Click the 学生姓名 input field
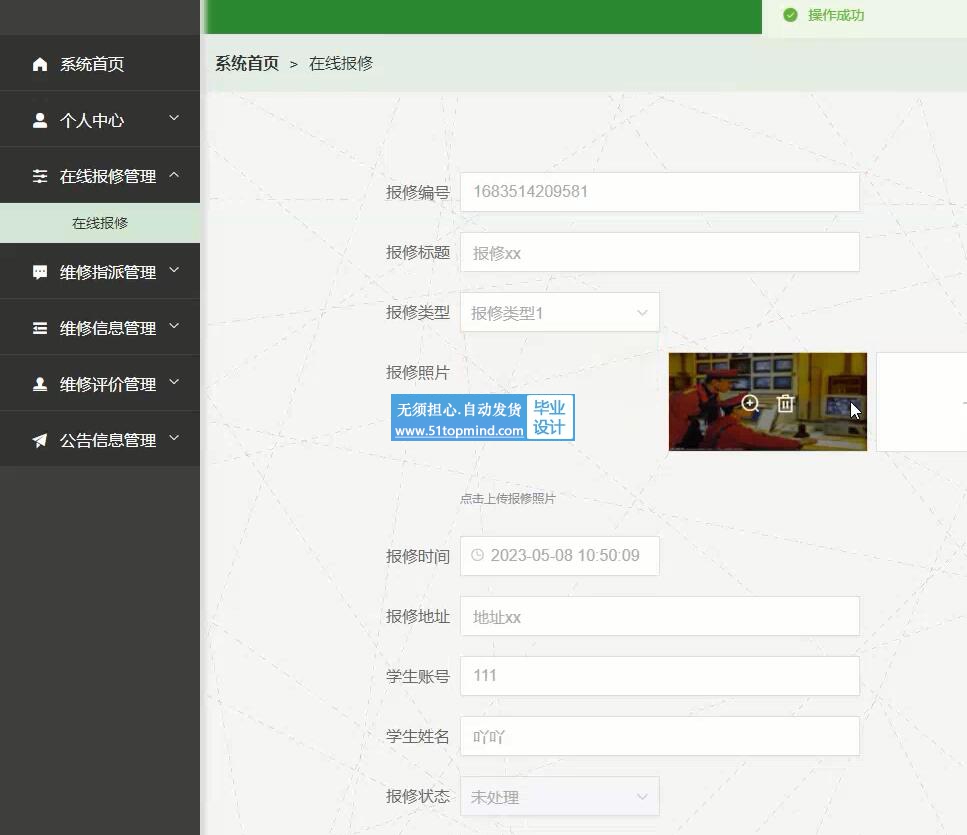 (660, 736)
